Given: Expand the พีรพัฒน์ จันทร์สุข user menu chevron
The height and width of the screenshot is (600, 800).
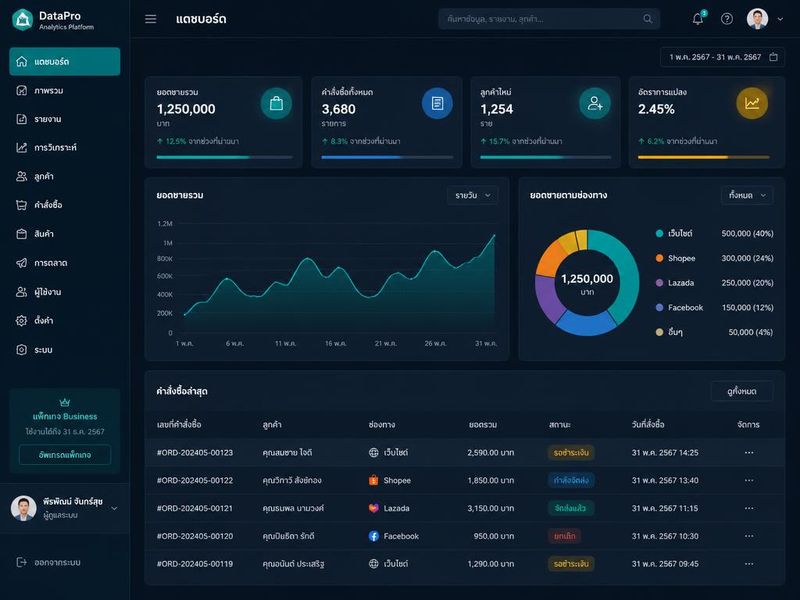Looking at the screenshot, I should coord(114,508).
